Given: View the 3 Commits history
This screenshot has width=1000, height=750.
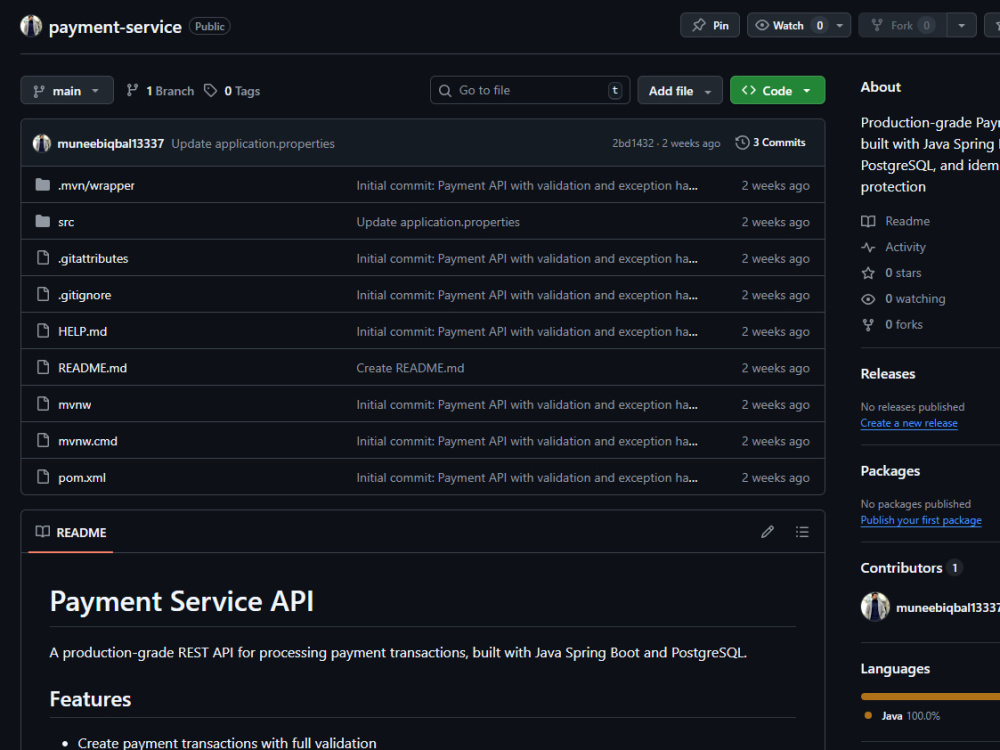Looking at the screenshot, I should click(770, 143).
